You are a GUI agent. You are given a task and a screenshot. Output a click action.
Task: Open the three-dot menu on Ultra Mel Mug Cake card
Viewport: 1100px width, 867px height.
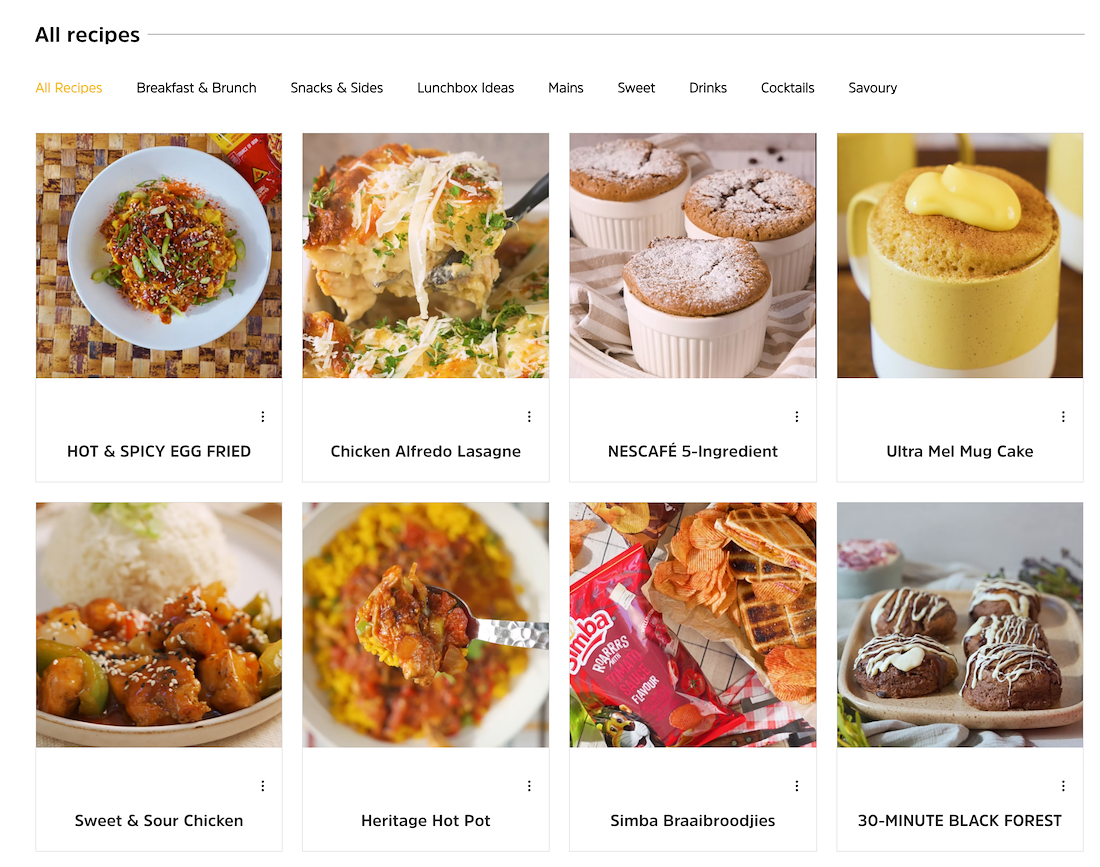(1064, 417)
